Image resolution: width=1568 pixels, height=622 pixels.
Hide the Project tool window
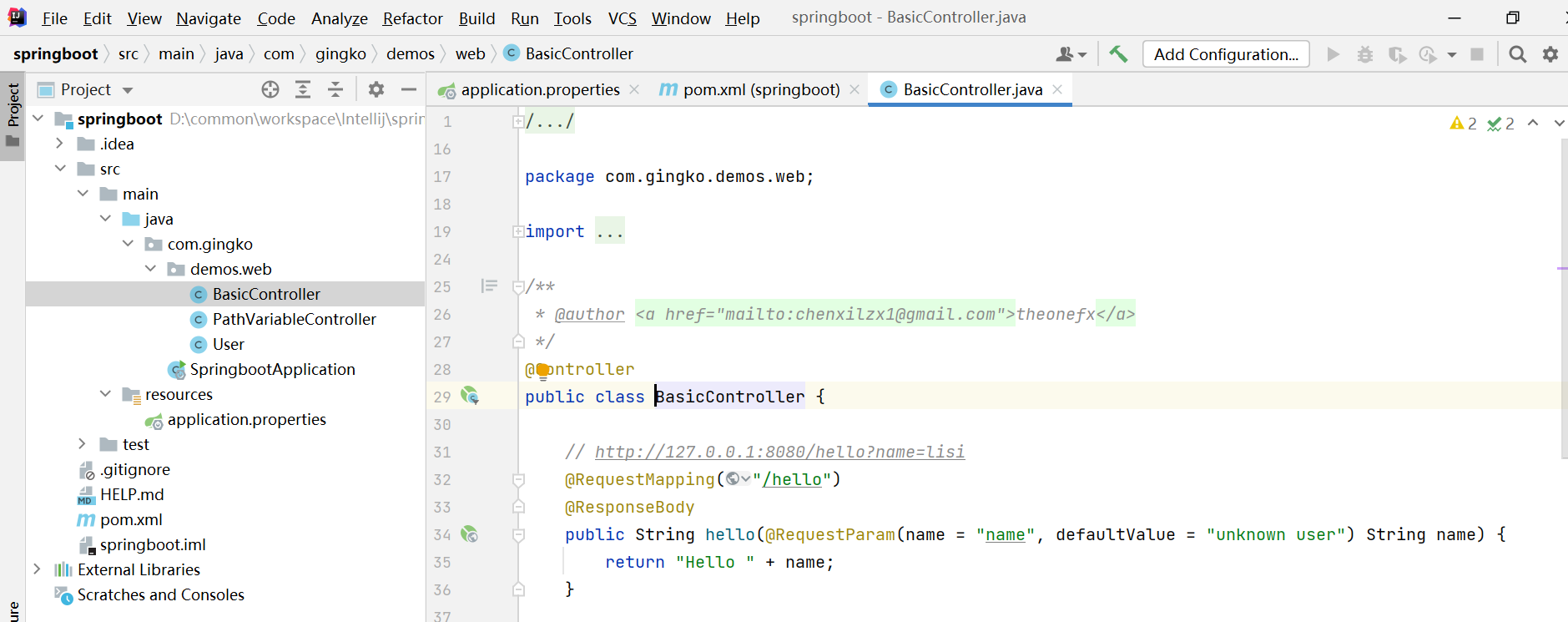coord(409,89)
